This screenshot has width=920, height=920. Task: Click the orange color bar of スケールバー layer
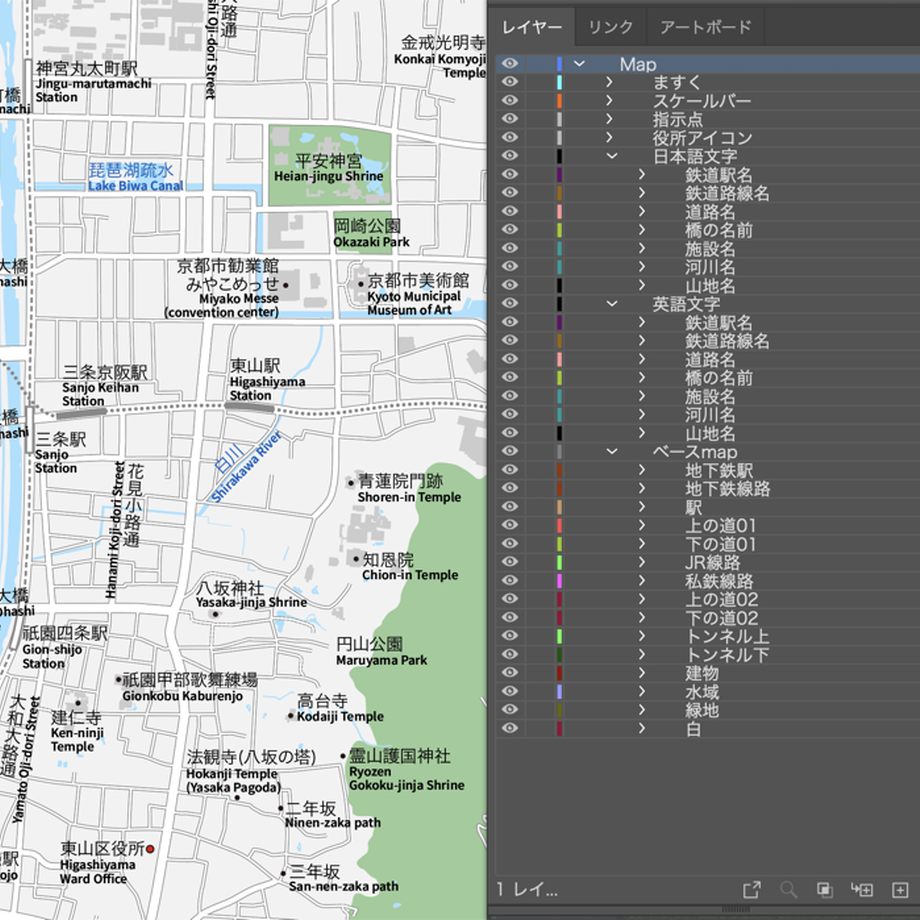(x=559, y=100)
